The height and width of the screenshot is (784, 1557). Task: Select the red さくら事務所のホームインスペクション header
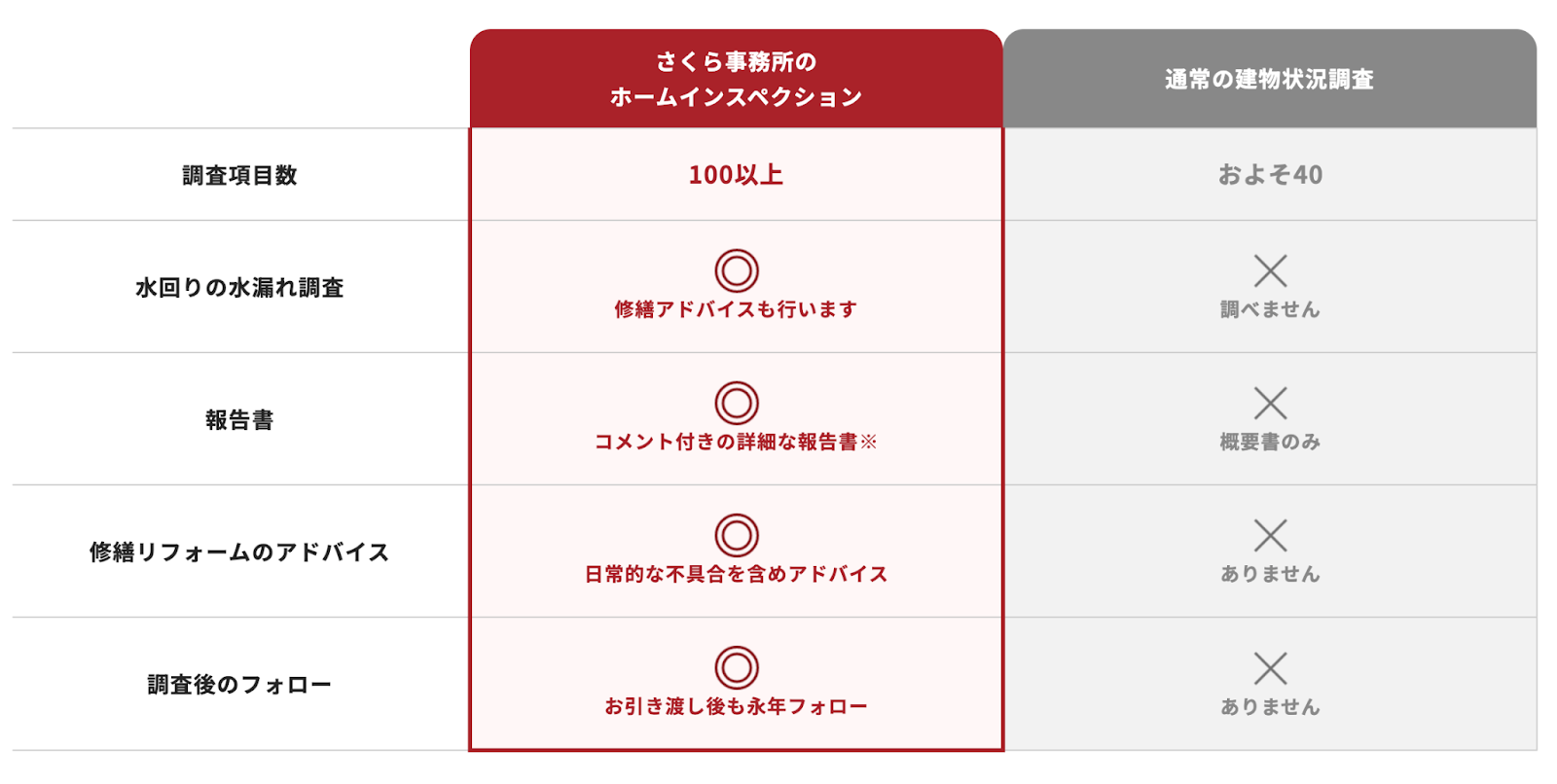click(x=737, y=79)
